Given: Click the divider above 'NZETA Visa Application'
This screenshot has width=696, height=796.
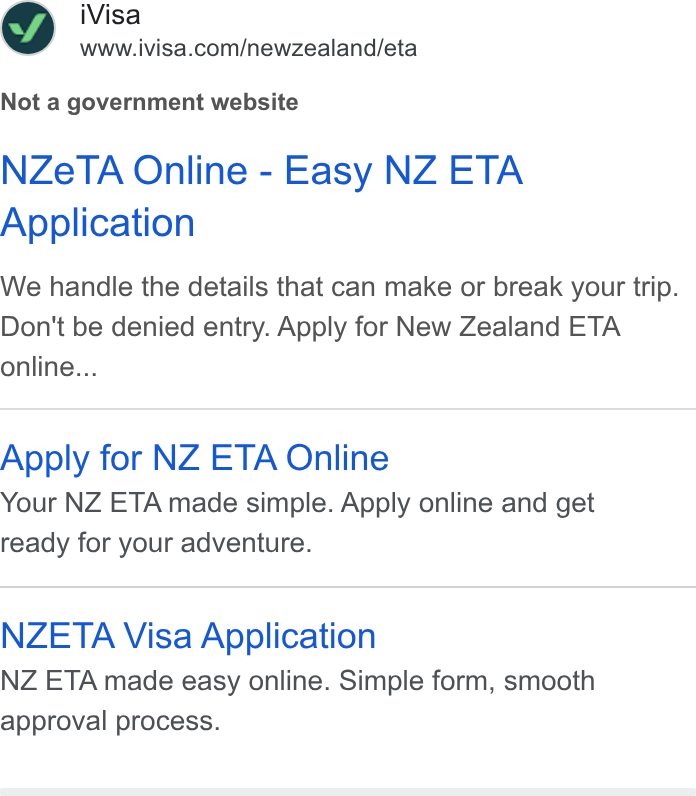Looking at the screenshot, I should click(x=348, y=587).
